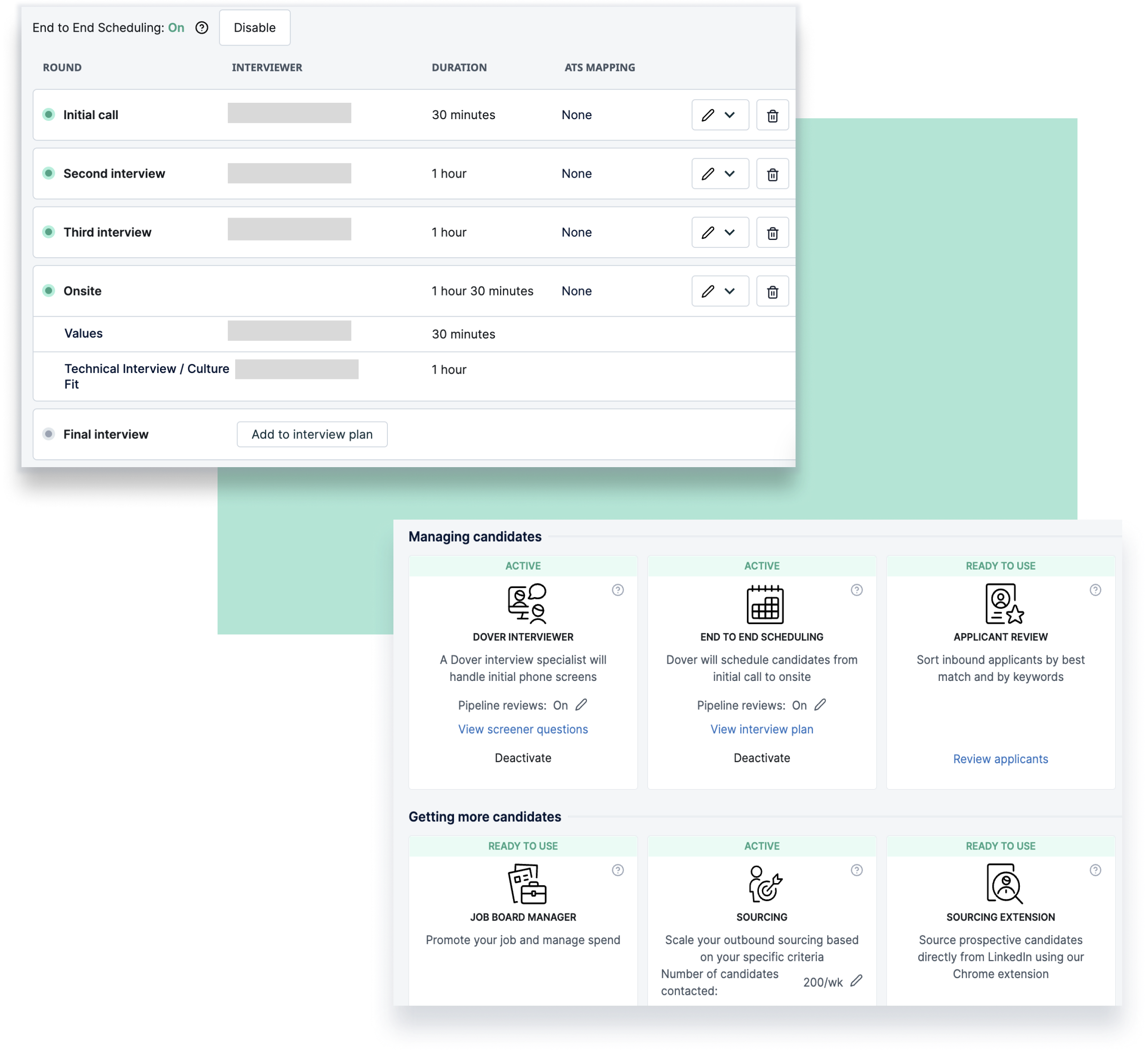Image resolution: width=1148 pixels, height=1053 pixels.
Task: Click the Applicant Review icon
Action: 1004,603
